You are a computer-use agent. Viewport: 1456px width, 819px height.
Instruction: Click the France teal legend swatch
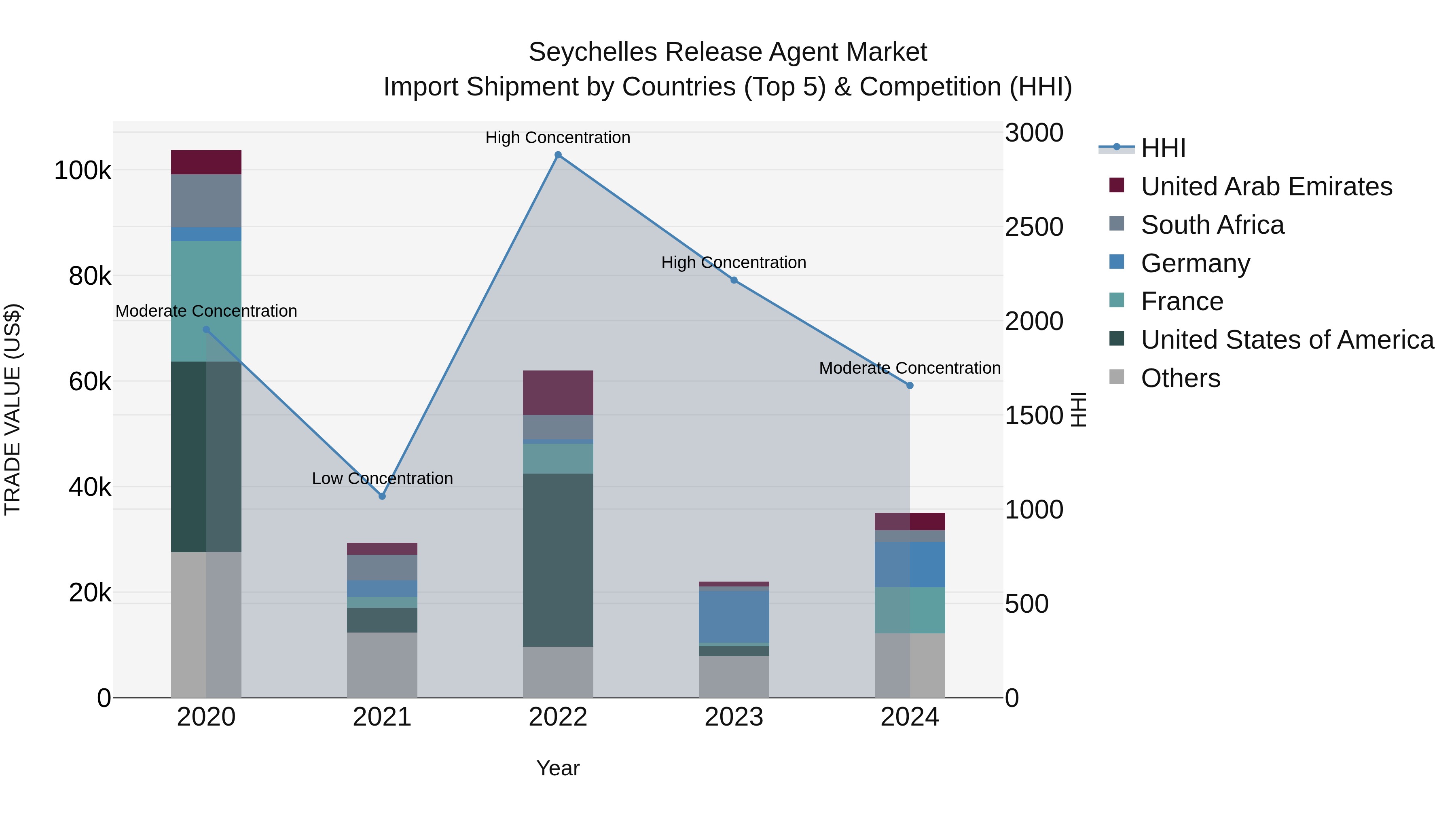(1116, 300)
